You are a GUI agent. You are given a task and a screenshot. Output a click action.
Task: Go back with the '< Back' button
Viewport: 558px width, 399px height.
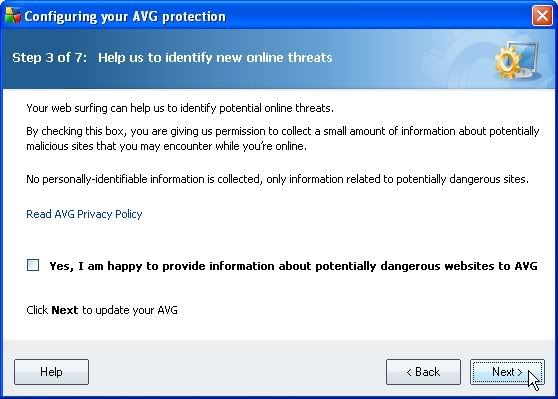pyautogui.click(x=423, y=372)
